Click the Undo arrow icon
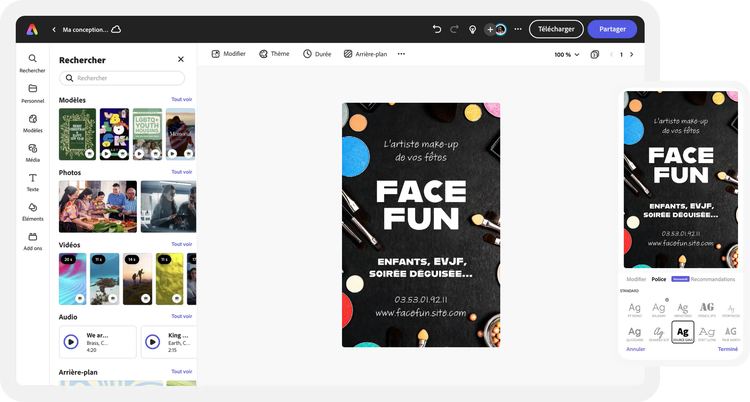 coord(437,29)
